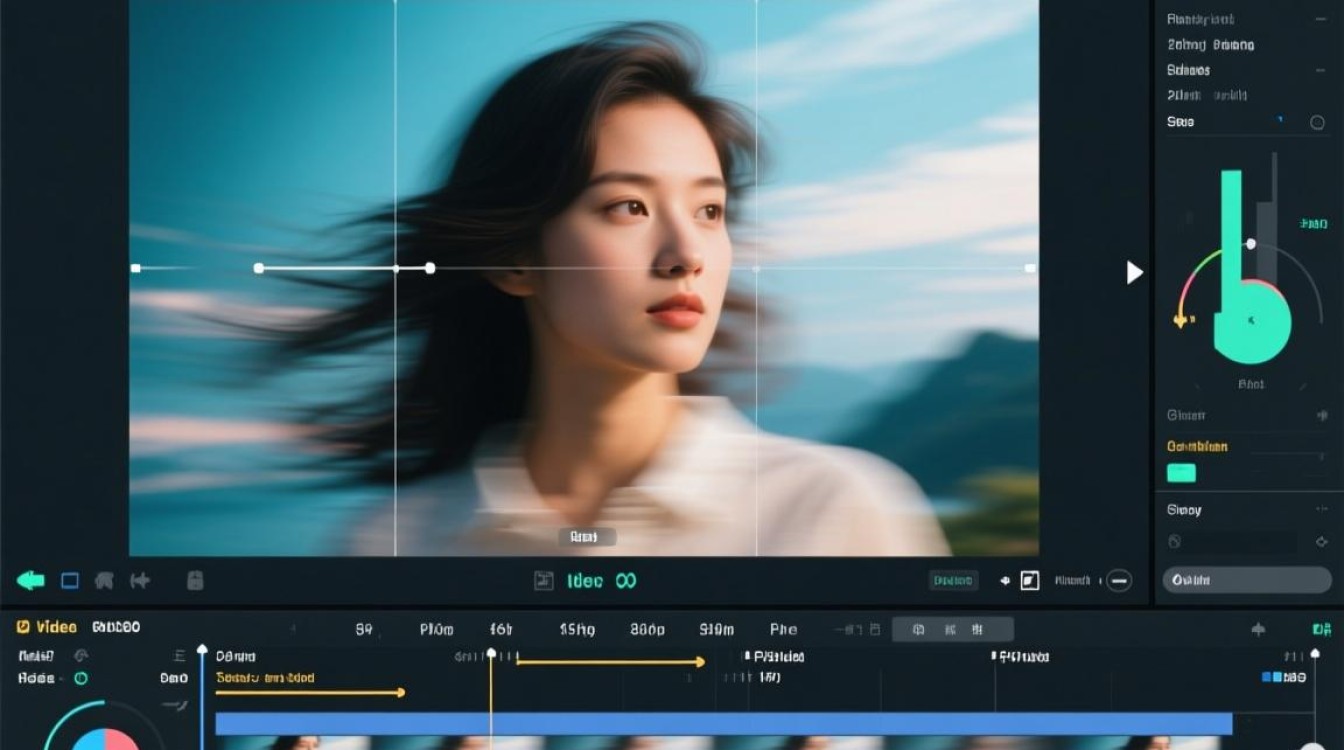Image resolution: width=1344 pixels, height=750 pixels.
Task: Click the film frame icon beside the green title
Action: pyautogui.click(x=544, y=580)
